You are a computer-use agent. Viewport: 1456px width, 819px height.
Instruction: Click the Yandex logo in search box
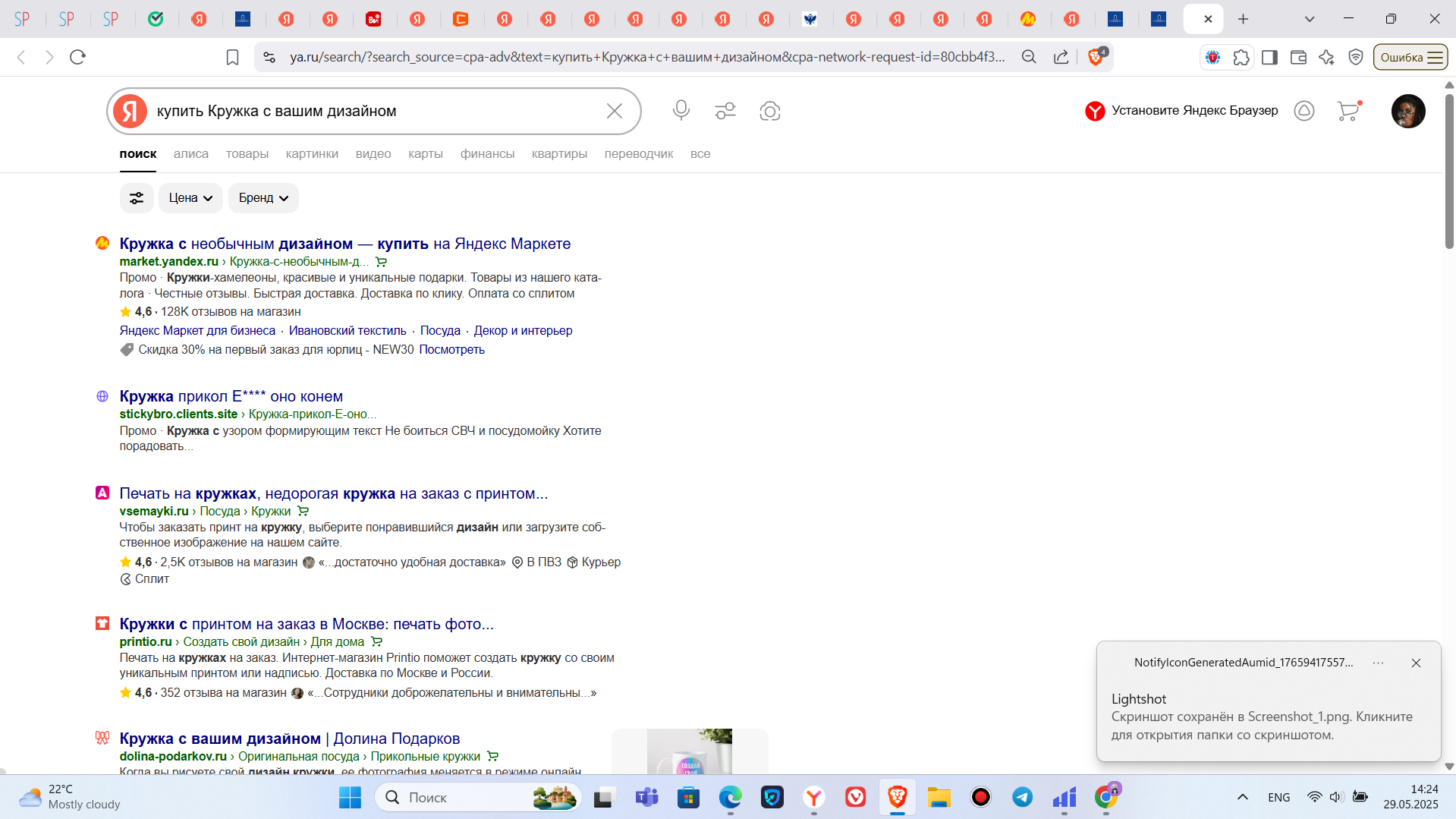click(x=131, y=111)
